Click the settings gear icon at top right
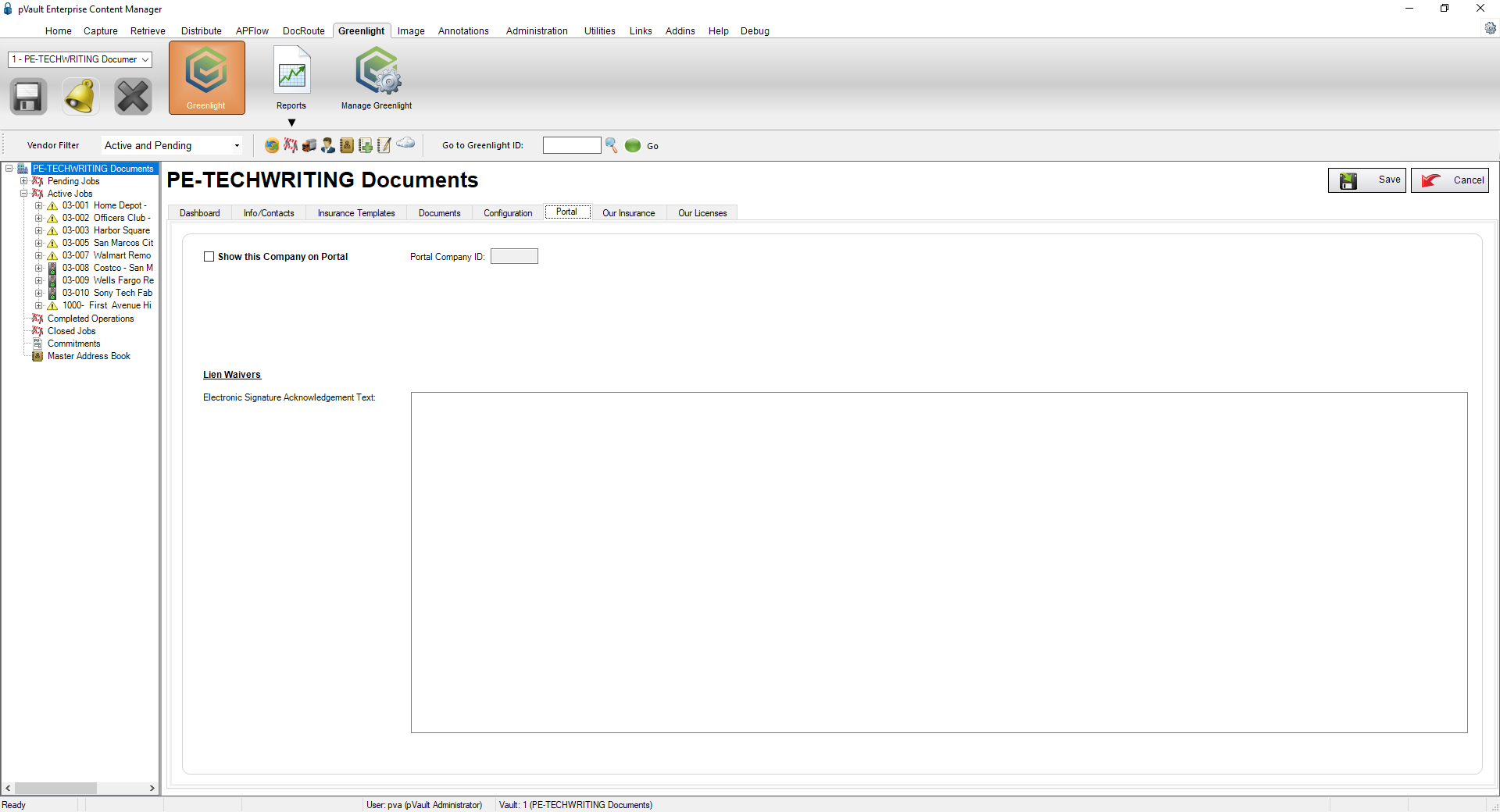Image resolution: width=1500 pixels, height=812 pixels. (1491, 28)
